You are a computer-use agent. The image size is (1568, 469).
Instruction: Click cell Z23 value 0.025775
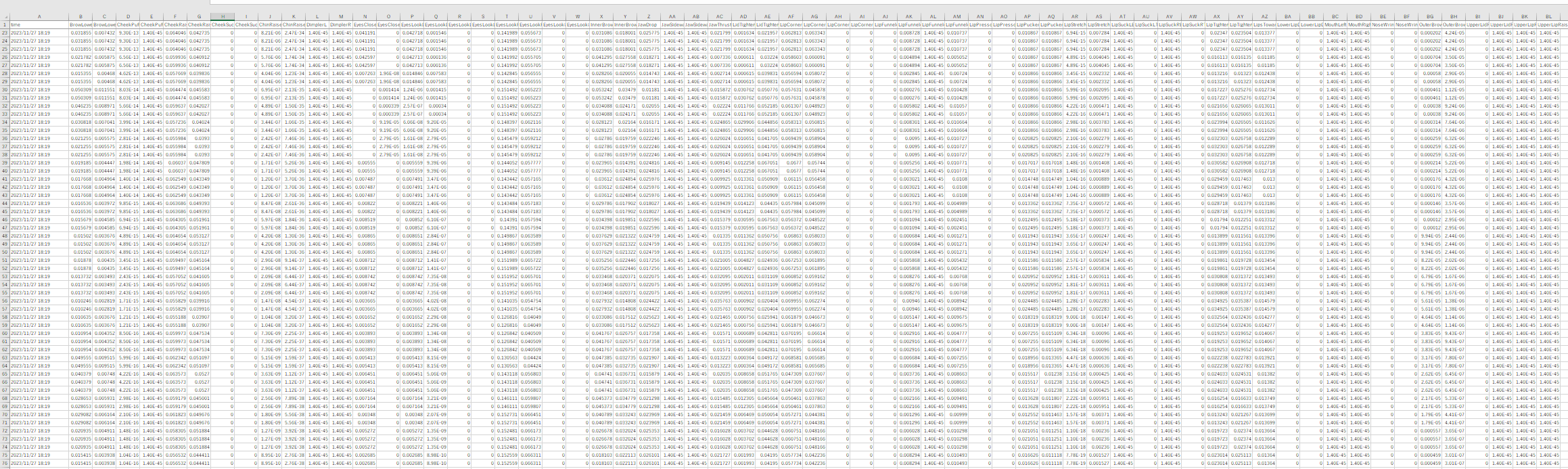click(x=649, y=32)
